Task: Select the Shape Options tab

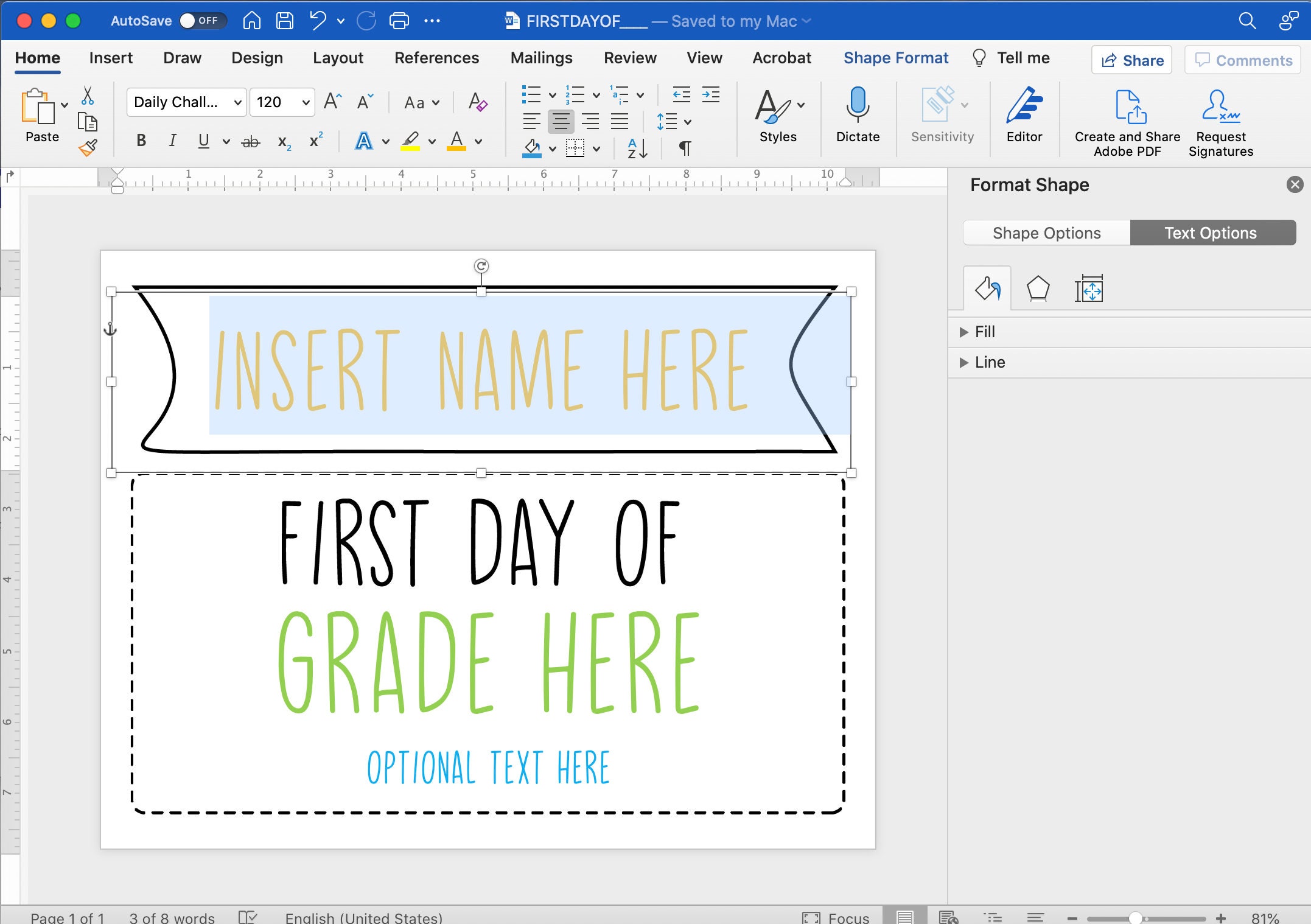Action: (x=1046, y=233)
